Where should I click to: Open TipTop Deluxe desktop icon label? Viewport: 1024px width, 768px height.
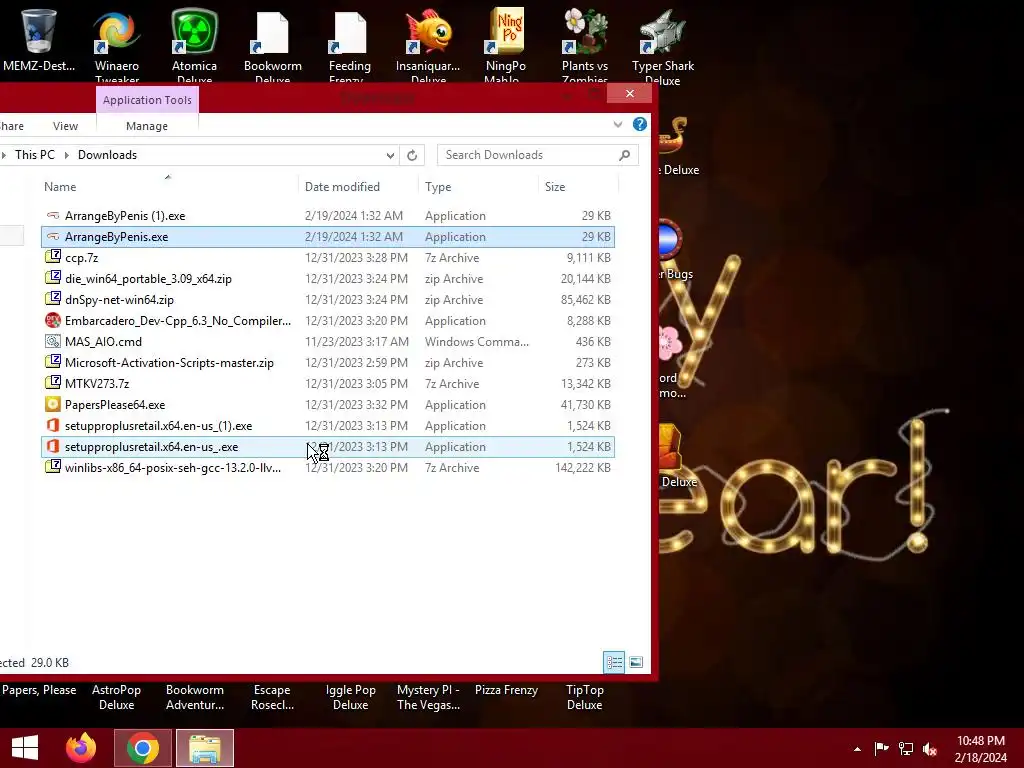(584, 697)
